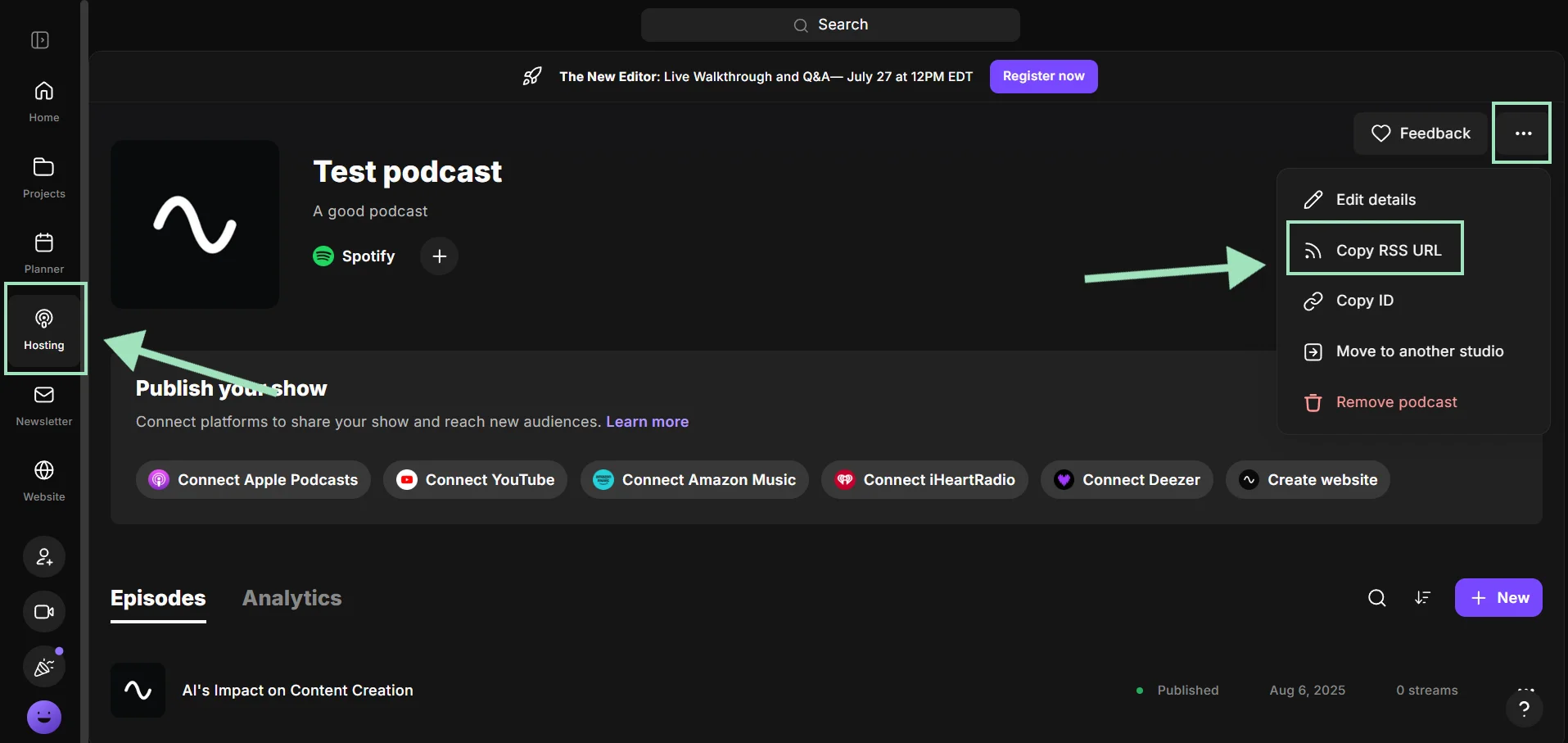Click the Aug 6, 2025 date
1568x743 pixels.
click(x=1308, y=691)
